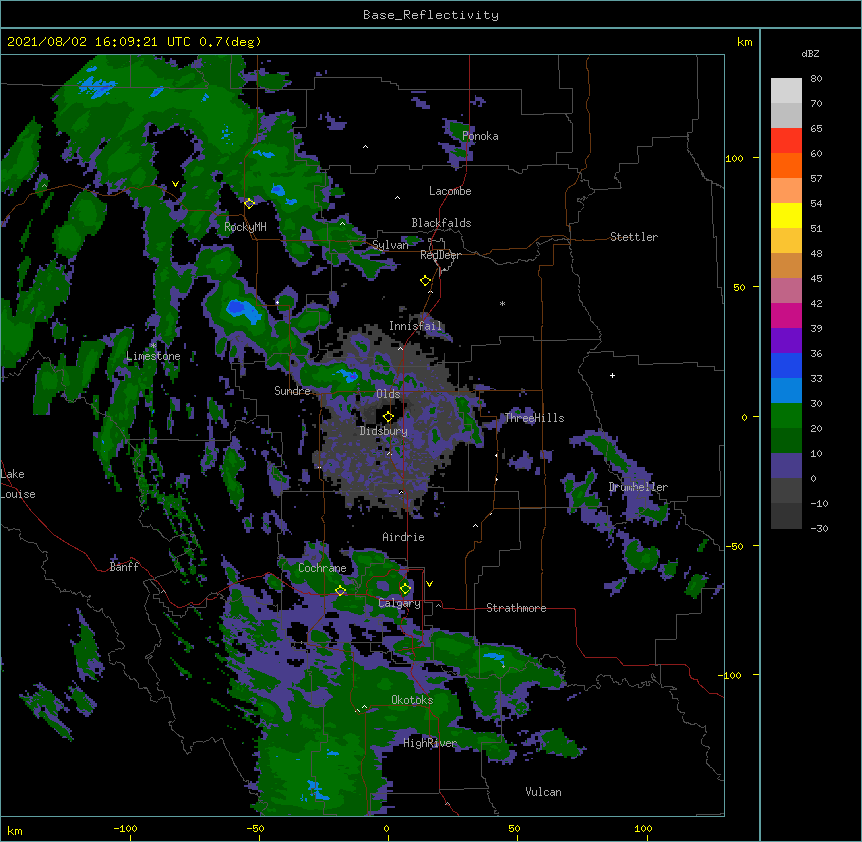This screenshot has width=862, height=842.
Task: Click the Sundre label
Action: pyautogui.click(x=292, y=391)
